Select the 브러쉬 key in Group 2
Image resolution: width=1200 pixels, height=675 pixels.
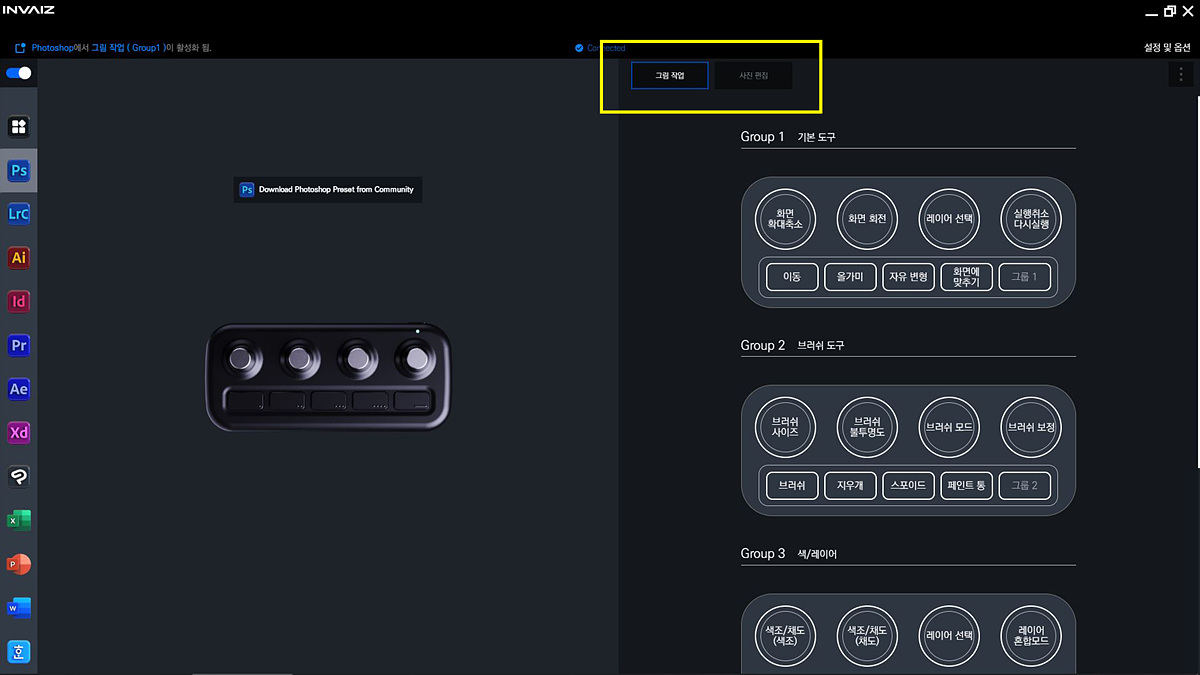point(792,486)
